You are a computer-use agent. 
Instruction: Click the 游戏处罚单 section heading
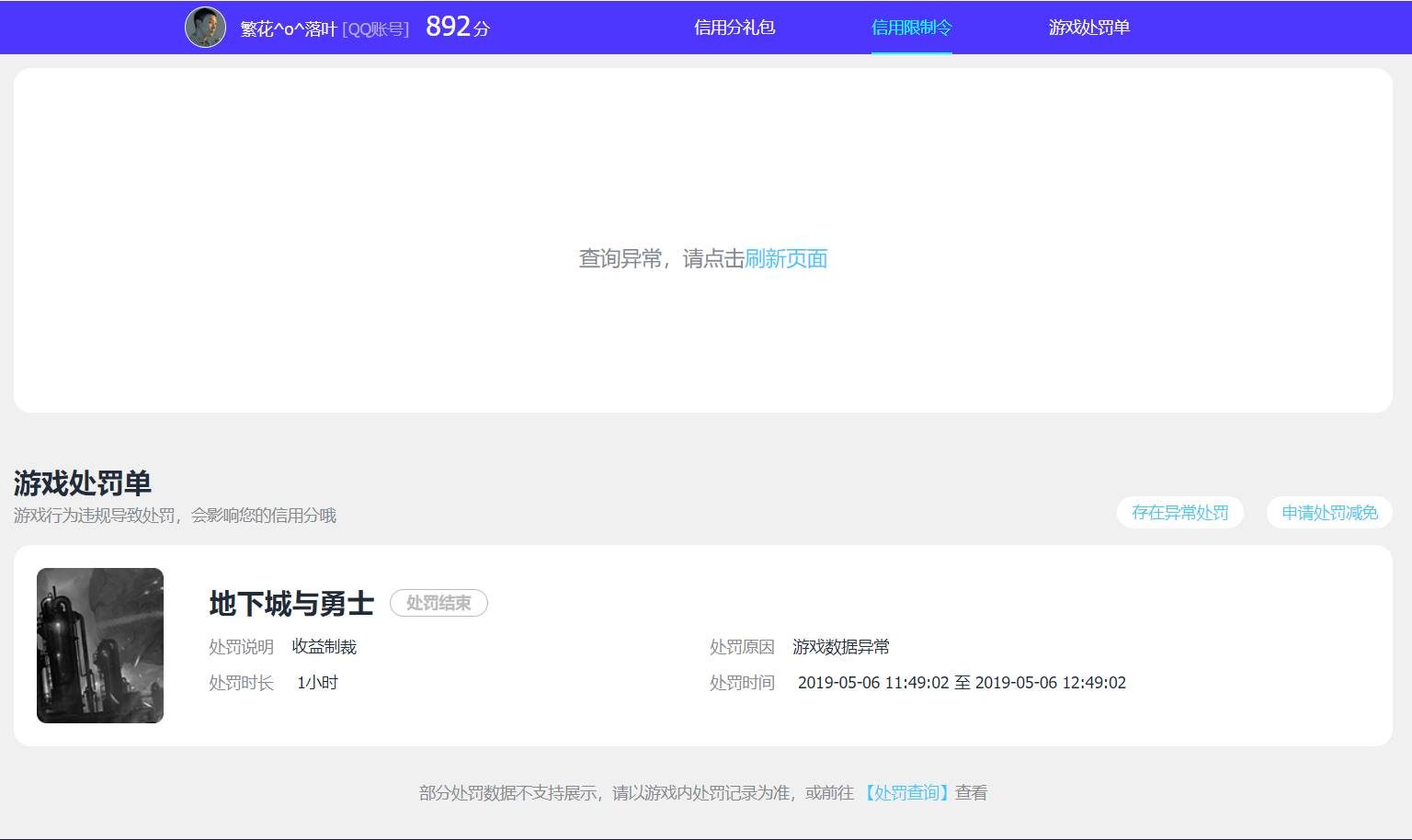pos(83,482)
